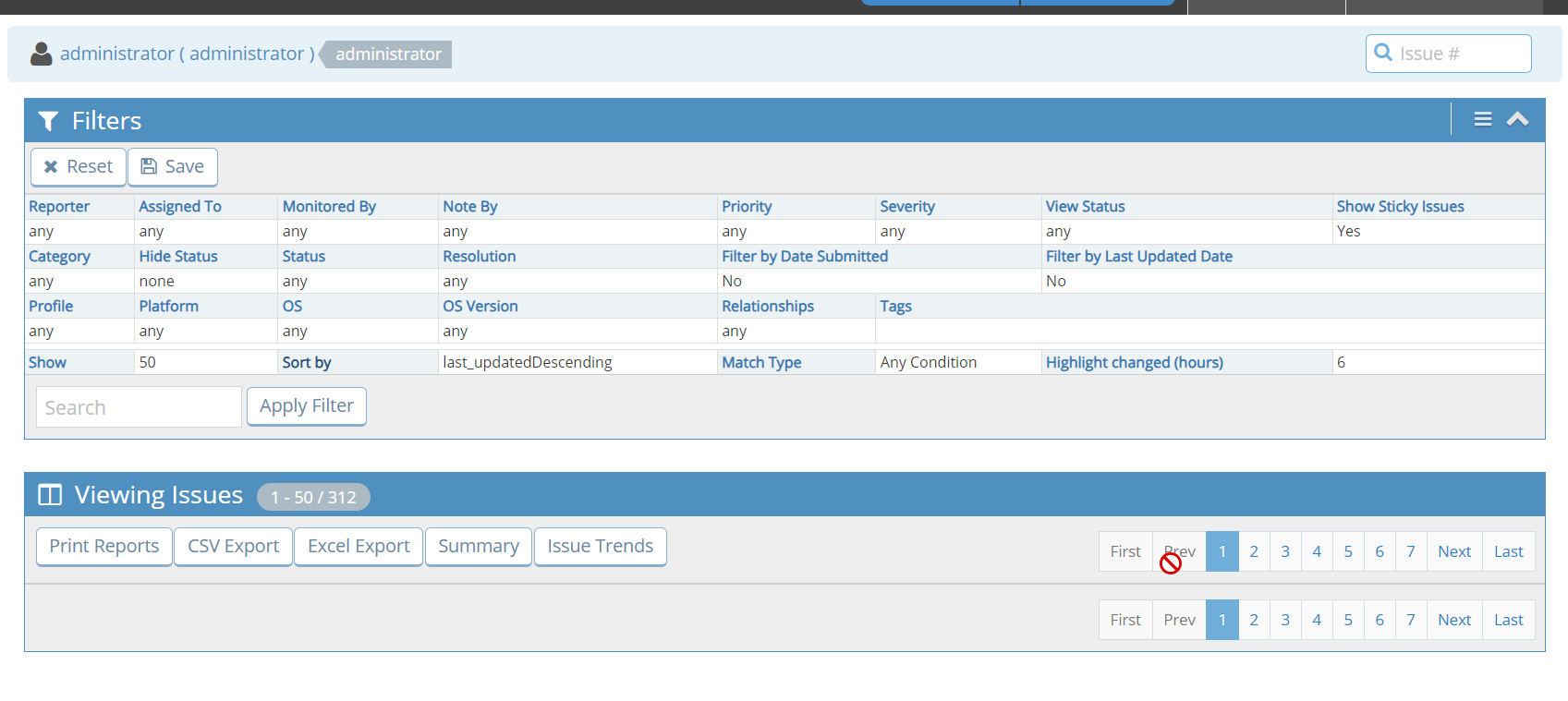Click the administrator user avatar icon
This screenshot has width=1568, height=701.
click(42, 54)
